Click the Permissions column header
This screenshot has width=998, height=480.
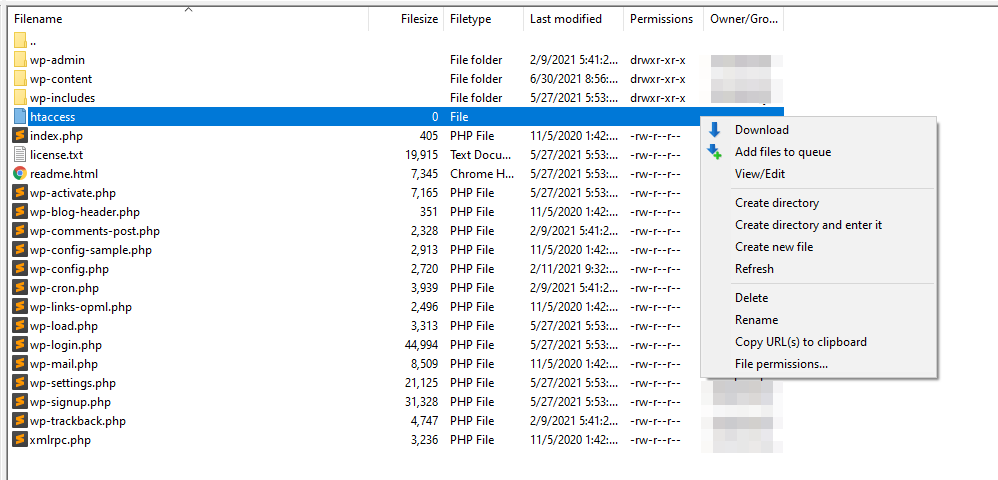tap(660, 19)
